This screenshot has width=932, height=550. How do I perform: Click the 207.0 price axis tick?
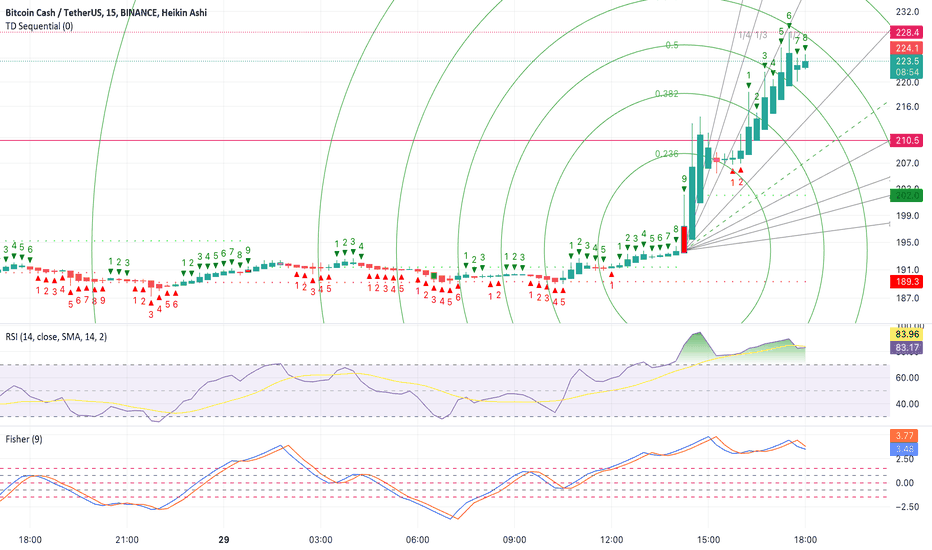907,163
